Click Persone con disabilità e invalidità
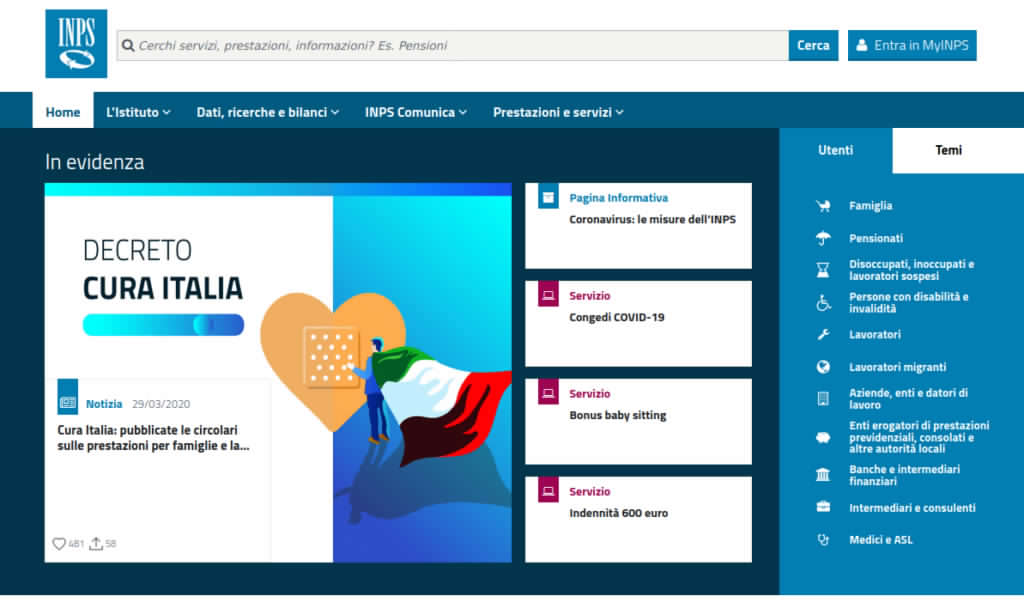The width and height of the screenshot is (1024, 608). (x=908, y=302)
